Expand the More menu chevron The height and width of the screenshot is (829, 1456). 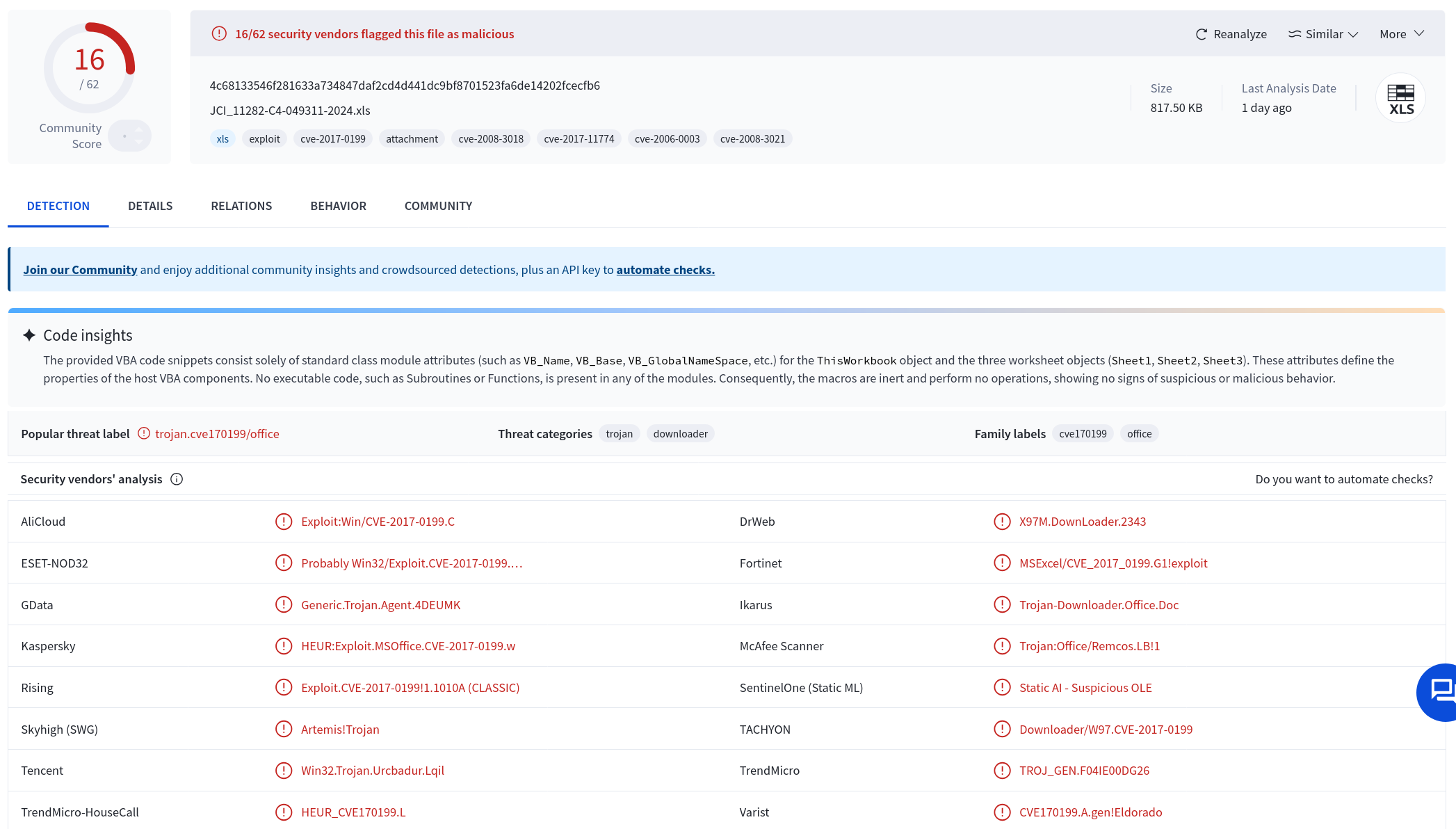pos(1419,33)
